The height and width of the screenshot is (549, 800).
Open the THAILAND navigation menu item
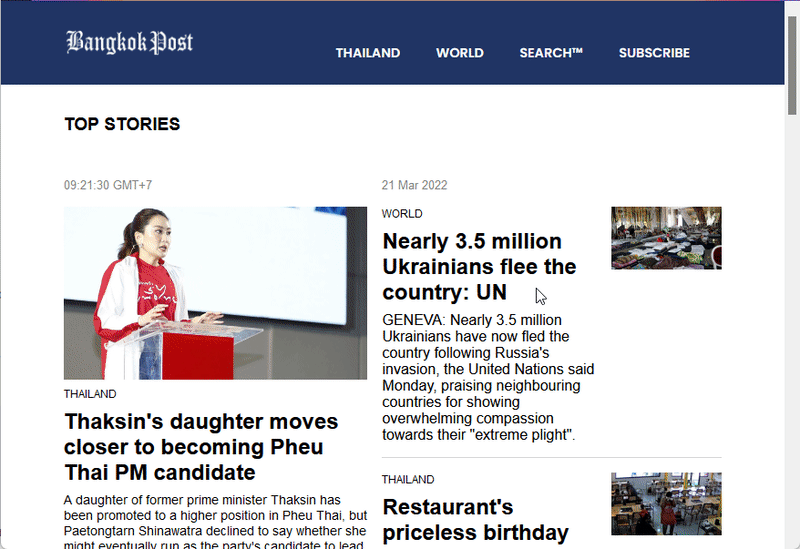(367, 53)
